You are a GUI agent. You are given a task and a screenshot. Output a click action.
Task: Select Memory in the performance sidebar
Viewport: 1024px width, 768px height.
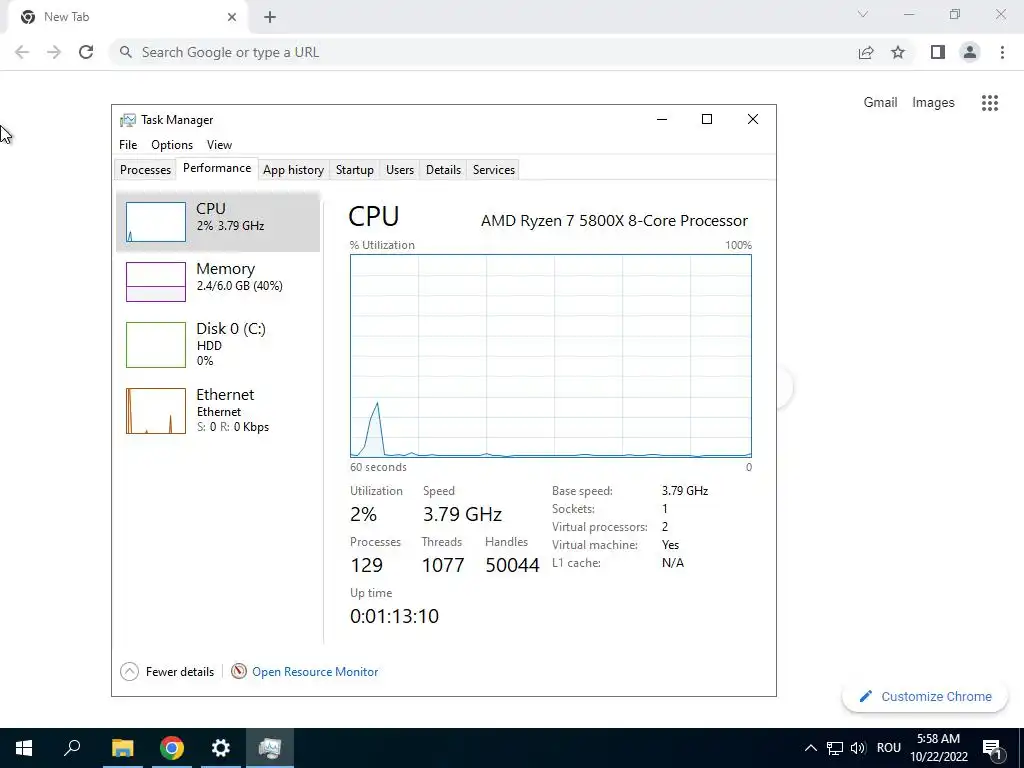(217, 281)
